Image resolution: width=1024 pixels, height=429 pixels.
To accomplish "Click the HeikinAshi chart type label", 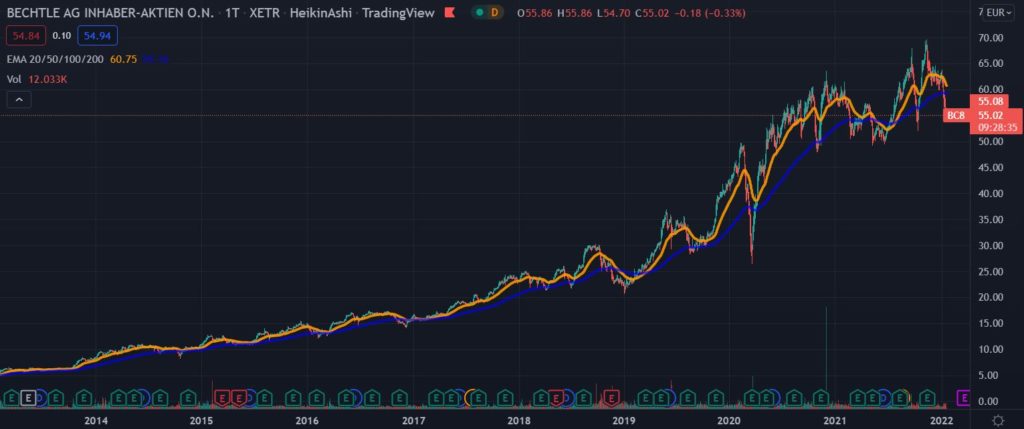I will click(322, 13).
